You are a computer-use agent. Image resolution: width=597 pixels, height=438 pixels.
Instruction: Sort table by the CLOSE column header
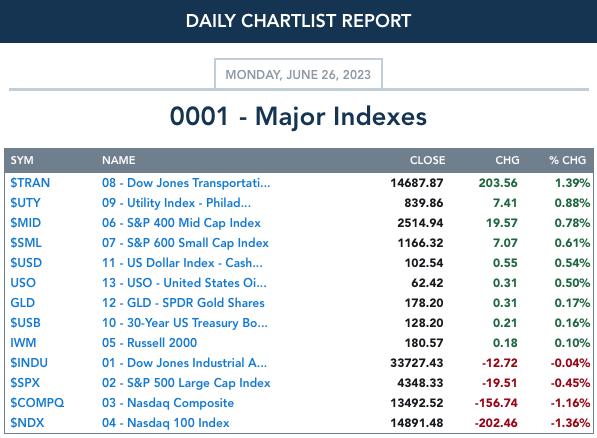coord(427,160)
